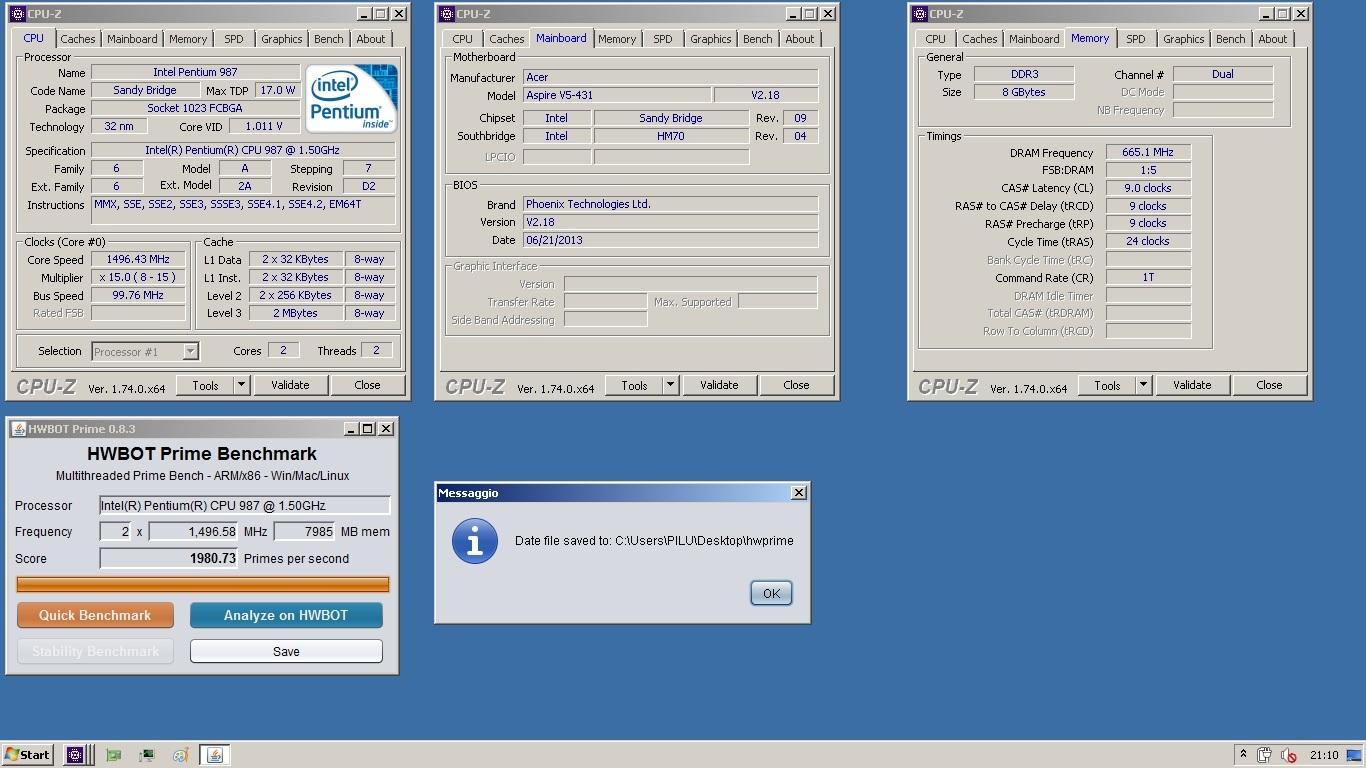This screenshot has width=1366, height=768.
Task: Click the CPU-Z title icon in the Memory window
Action: (919, 14)
